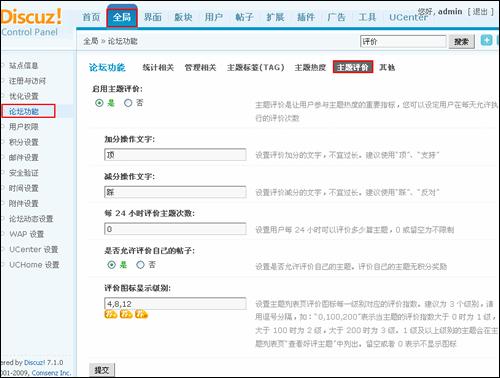Click the first rating level icon
Screen dimensions: 500x378
click(111, 314)
